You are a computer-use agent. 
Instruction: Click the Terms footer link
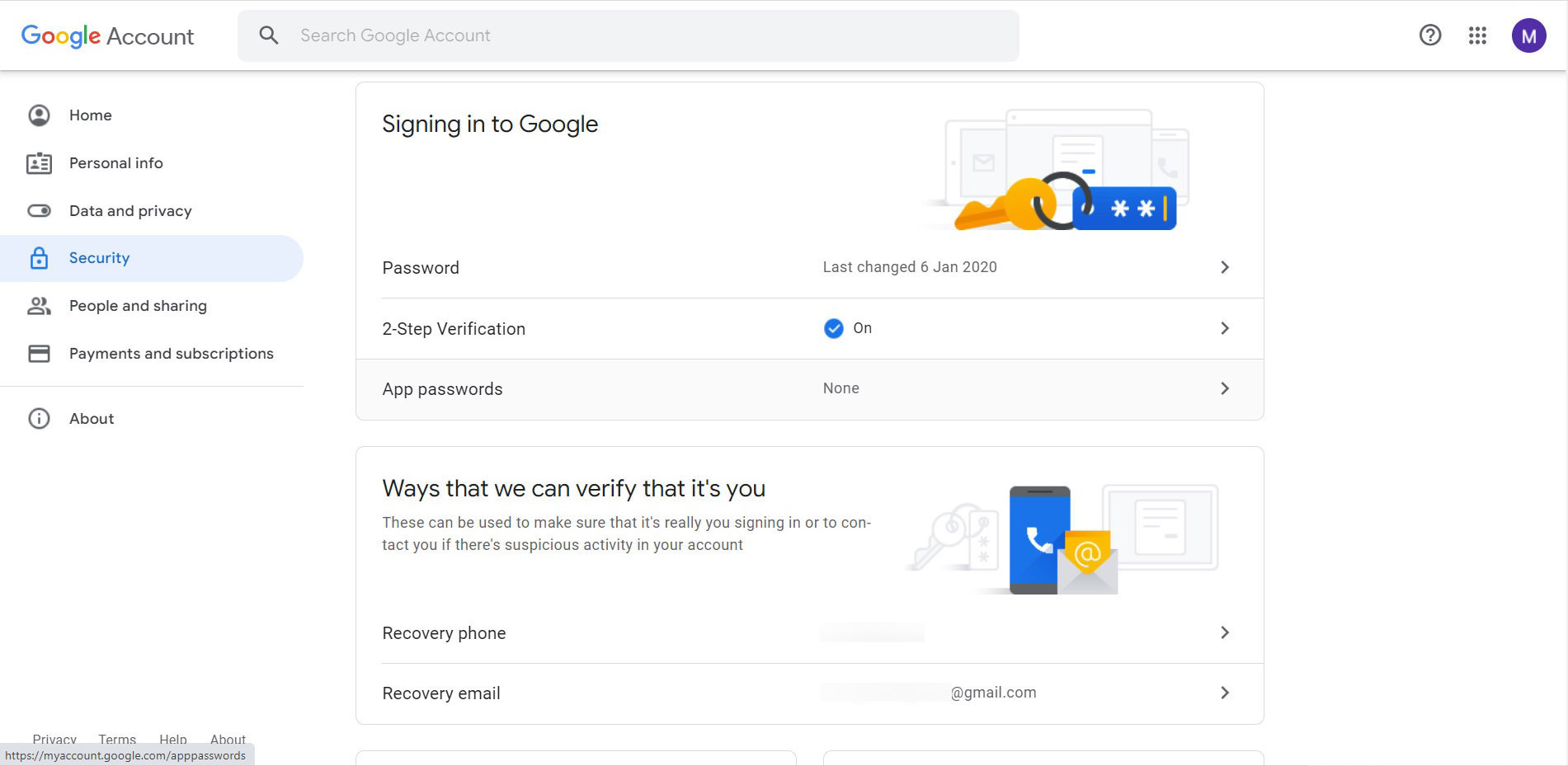[117, 739]
